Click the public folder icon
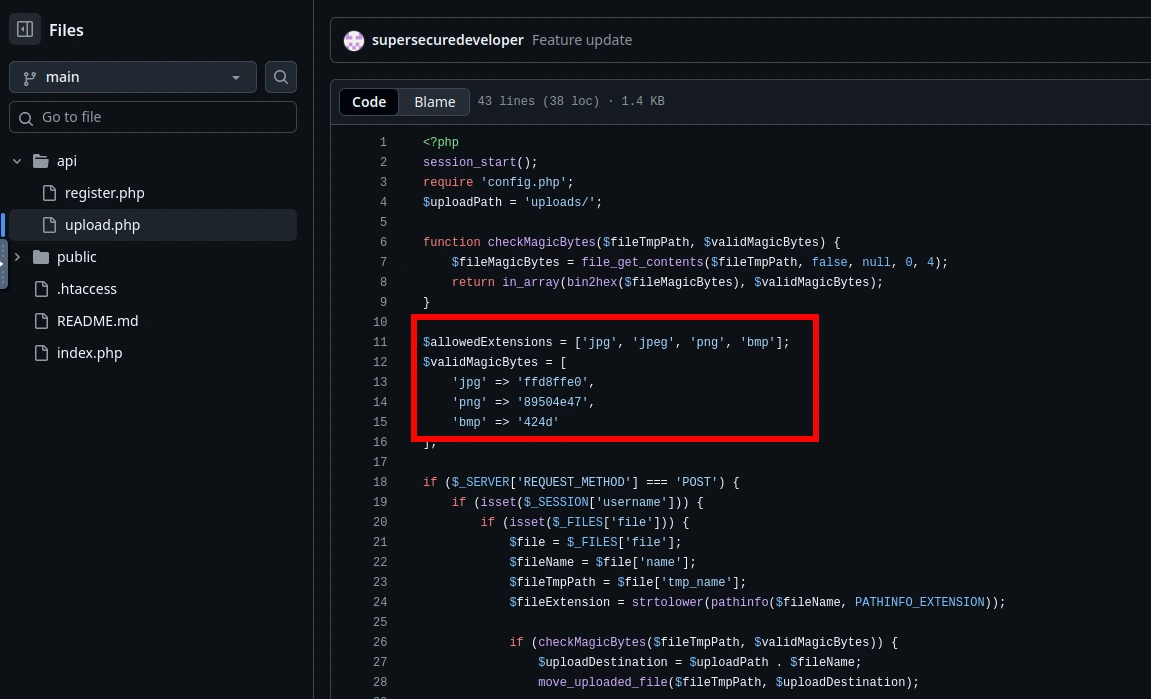 pyautogui.click(x=41, y=257)
